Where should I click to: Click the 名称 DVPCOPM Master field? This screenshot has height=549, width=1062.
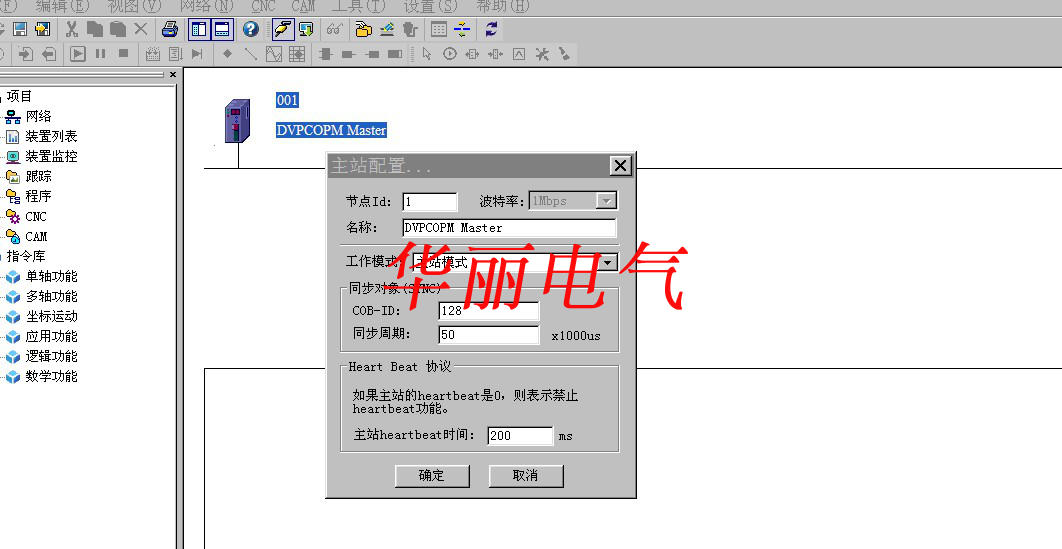pos(509,228)
